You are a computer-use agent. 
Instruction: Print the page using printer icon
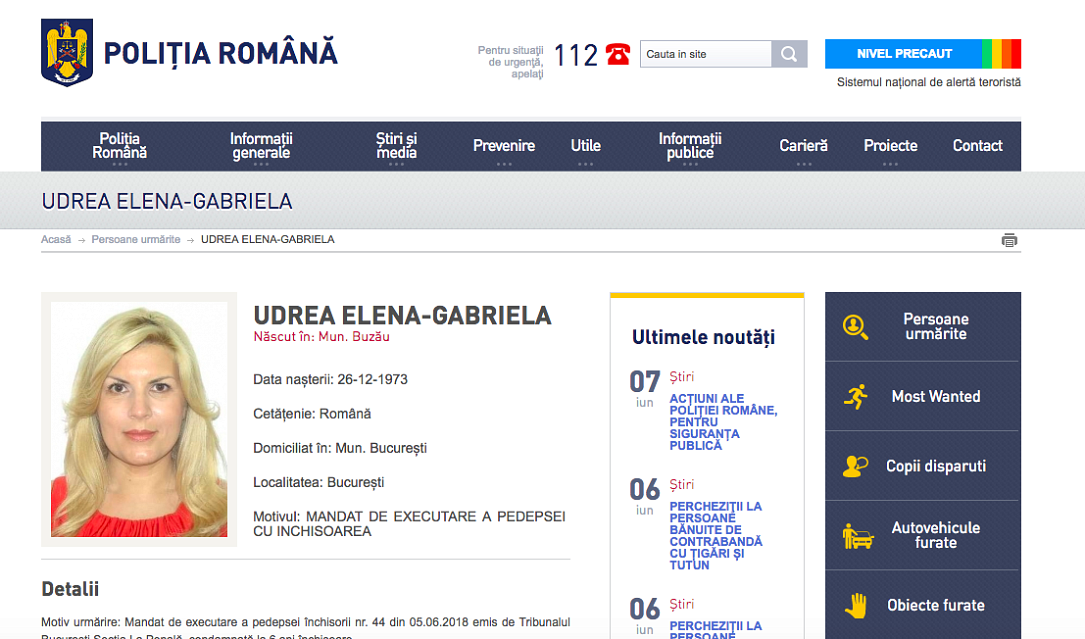[x=1010, y=240]
